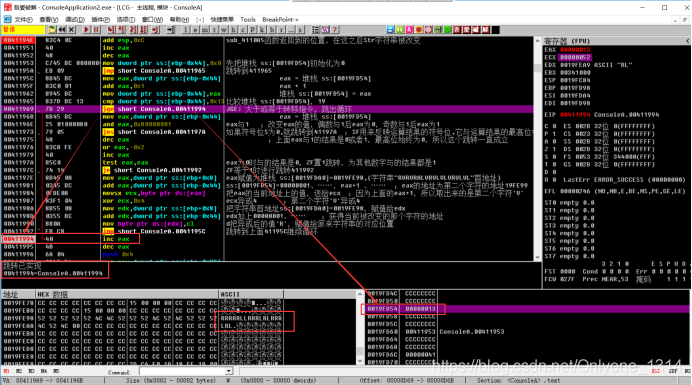692x385 pixels.
Task: Click the black square toolbar icon
Action: click(x=495, y=30)
